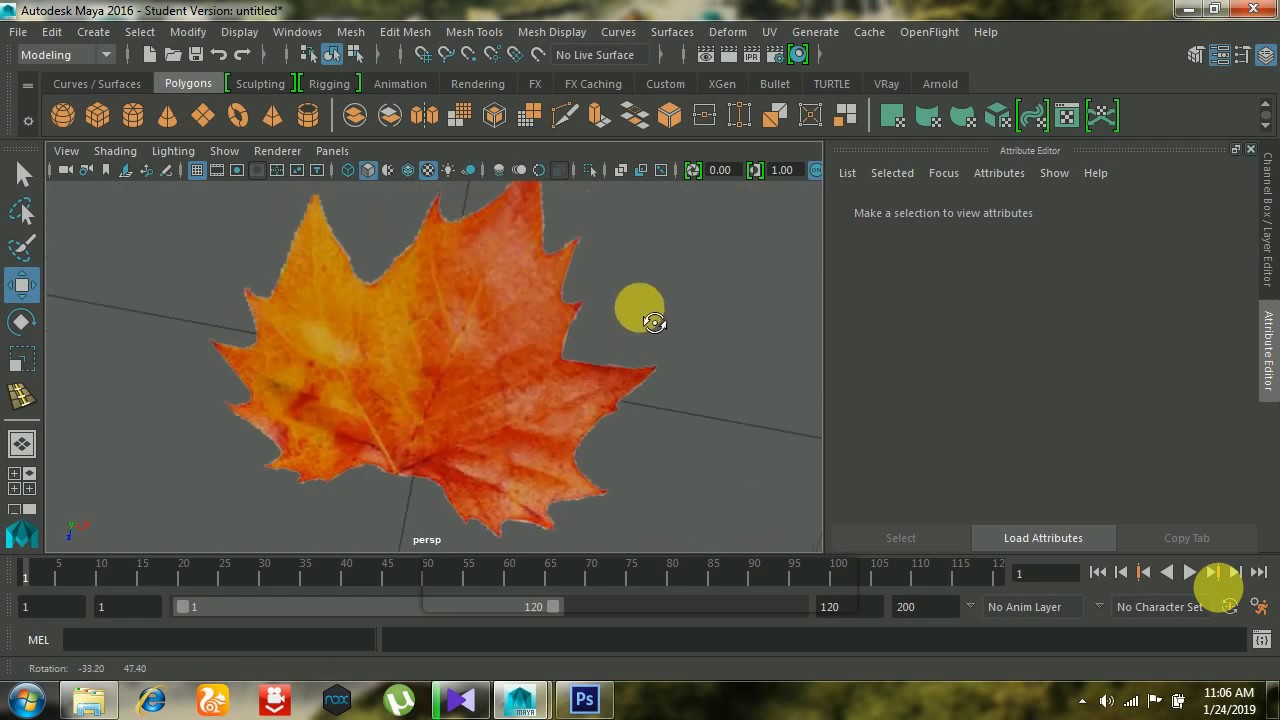The image size is (1280, 720).
Task: Activate the Rotate tool in the toolbox
Action: [22, 322]
